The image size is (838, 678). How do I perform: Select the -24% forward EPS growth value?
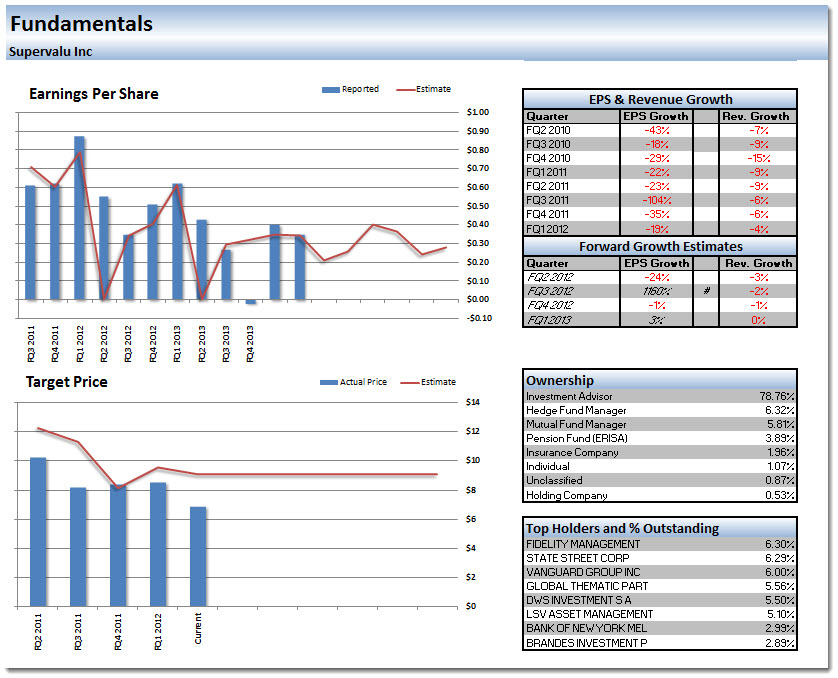click(x=656, y=277)
